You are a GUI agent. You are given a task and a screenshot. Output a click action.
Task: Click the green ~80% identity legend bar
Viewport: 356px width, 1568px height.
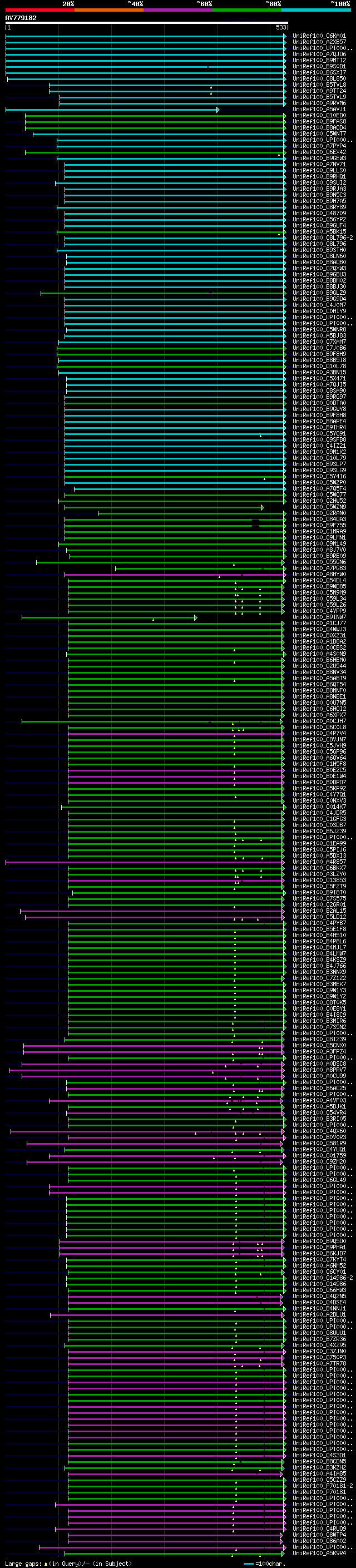point(247,10)
